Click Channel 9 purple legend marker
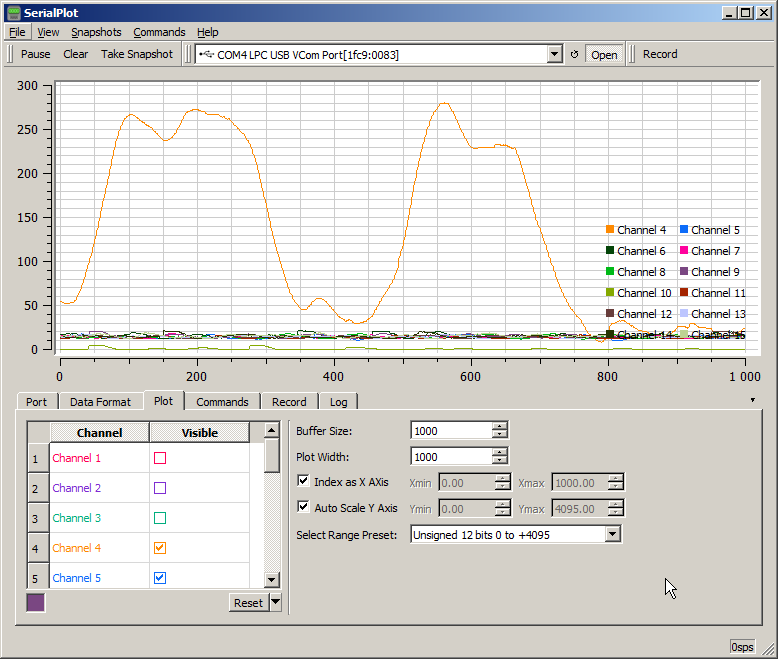This screenshot has width=778, height=659. 684,271
